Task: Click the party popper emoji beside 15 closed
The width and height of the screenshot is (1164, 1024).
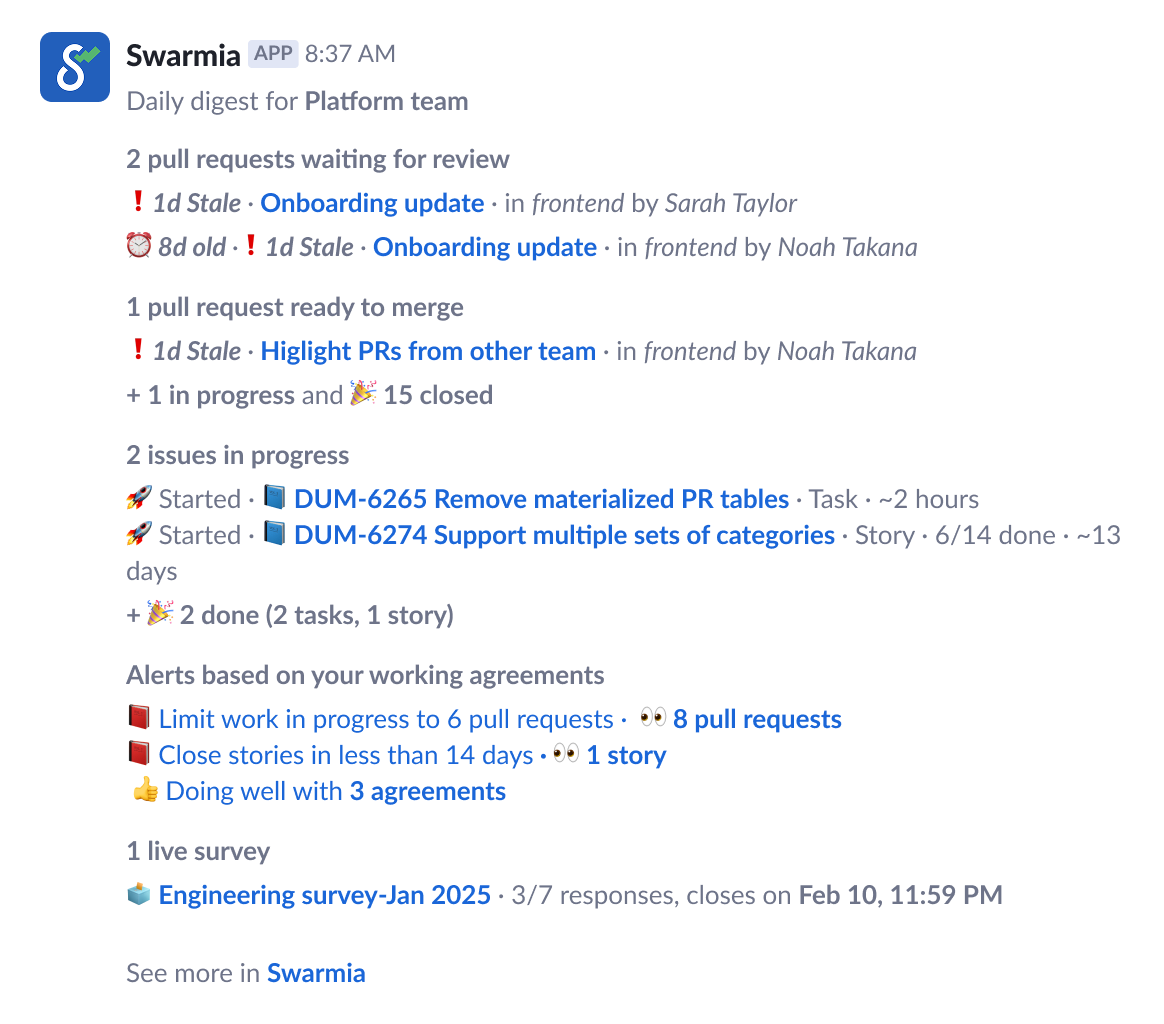Action: pos(362,394)
